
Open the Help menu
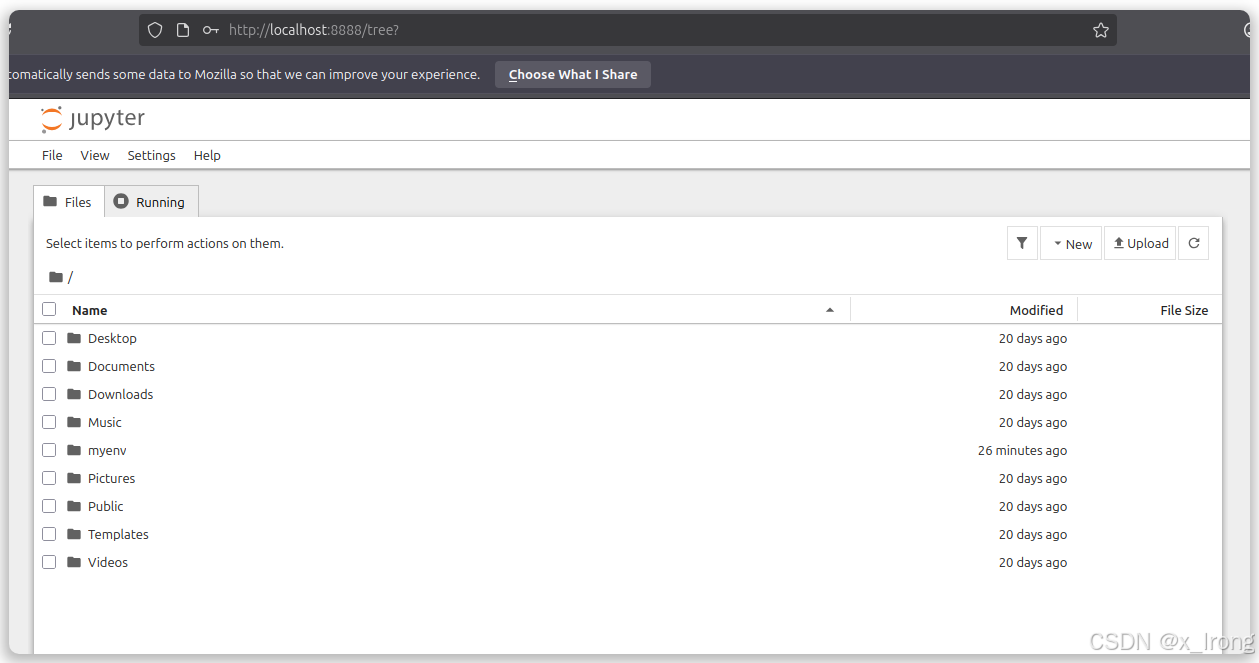[207, 155]
